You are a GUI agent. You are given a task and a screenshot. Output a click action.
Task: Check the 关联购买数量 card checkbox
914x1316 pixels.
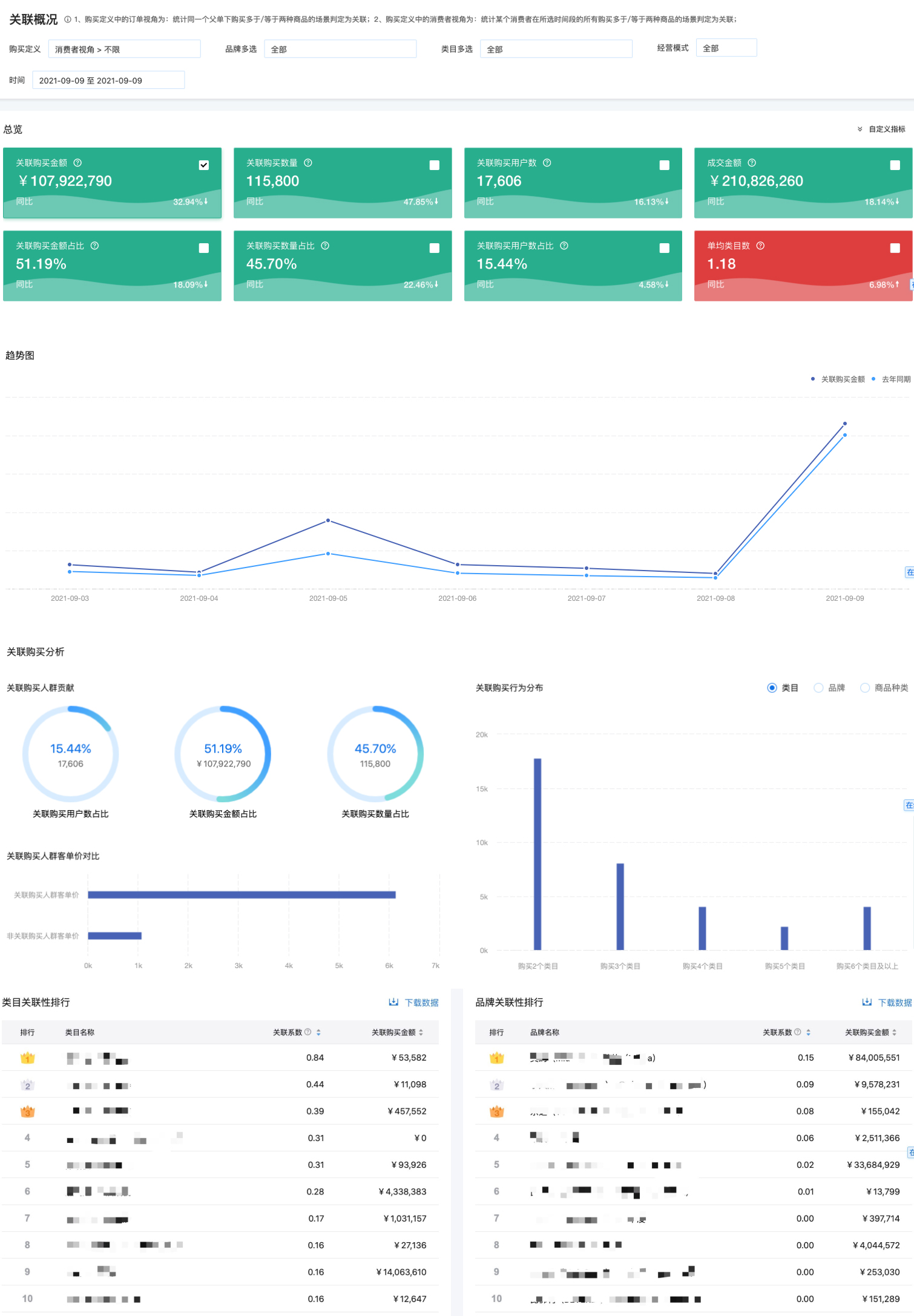[x=434, y=165]
